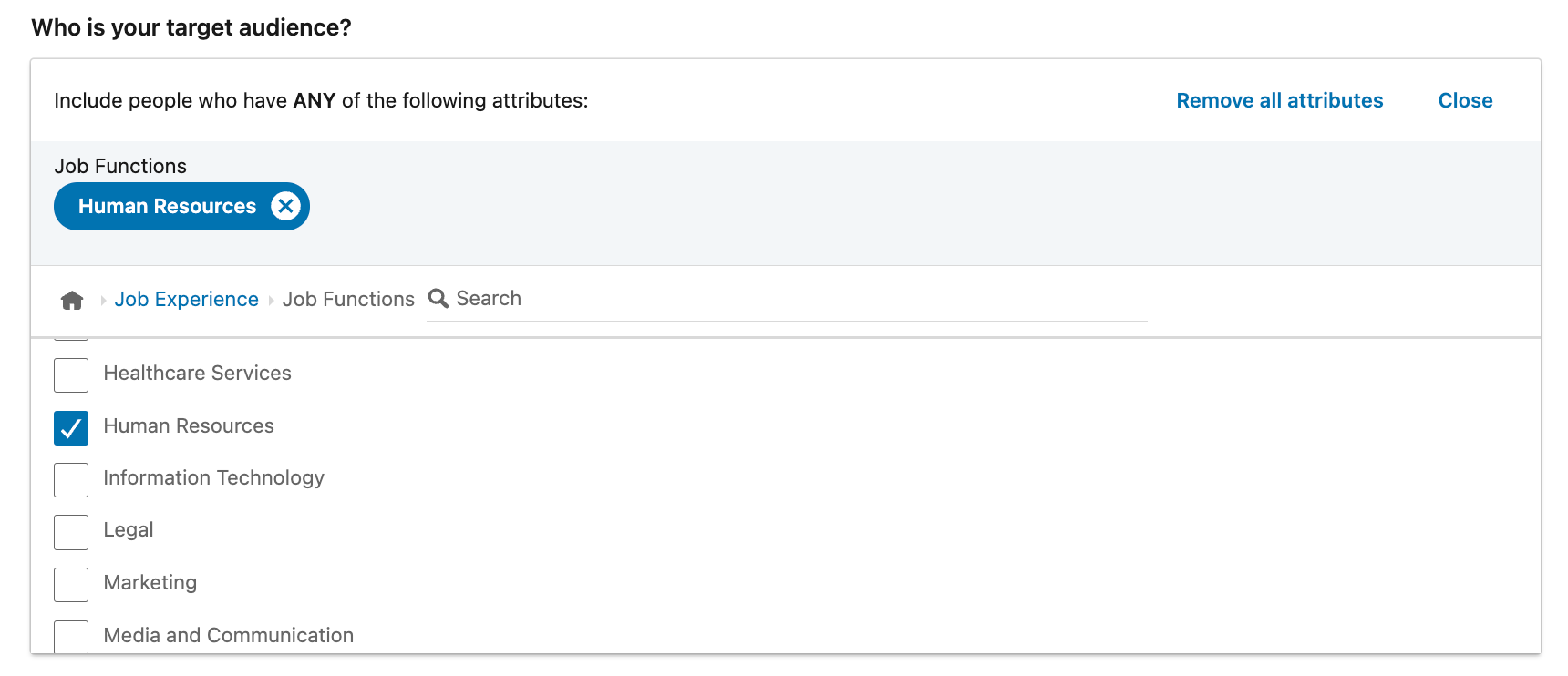Click the Remove all attributes link

click(x=1279, y=100)
